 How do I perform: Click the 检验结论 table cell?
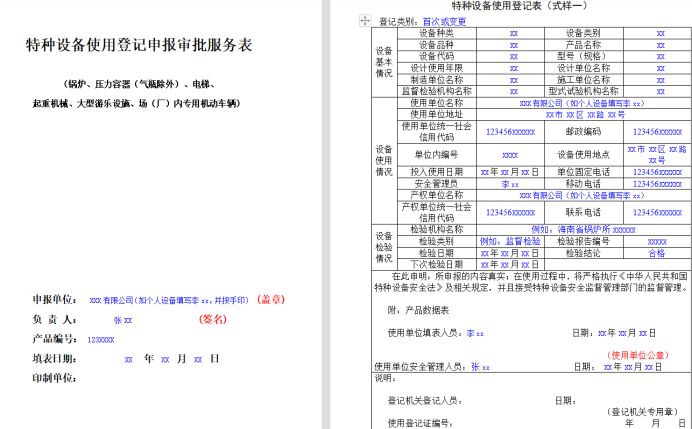(584, 253)
